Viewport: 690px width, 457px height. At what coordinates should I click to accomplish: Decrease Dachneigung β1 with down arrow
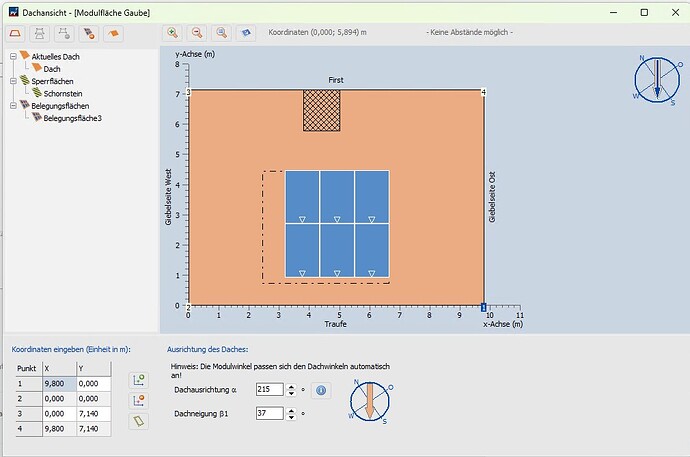click(291, 417)
